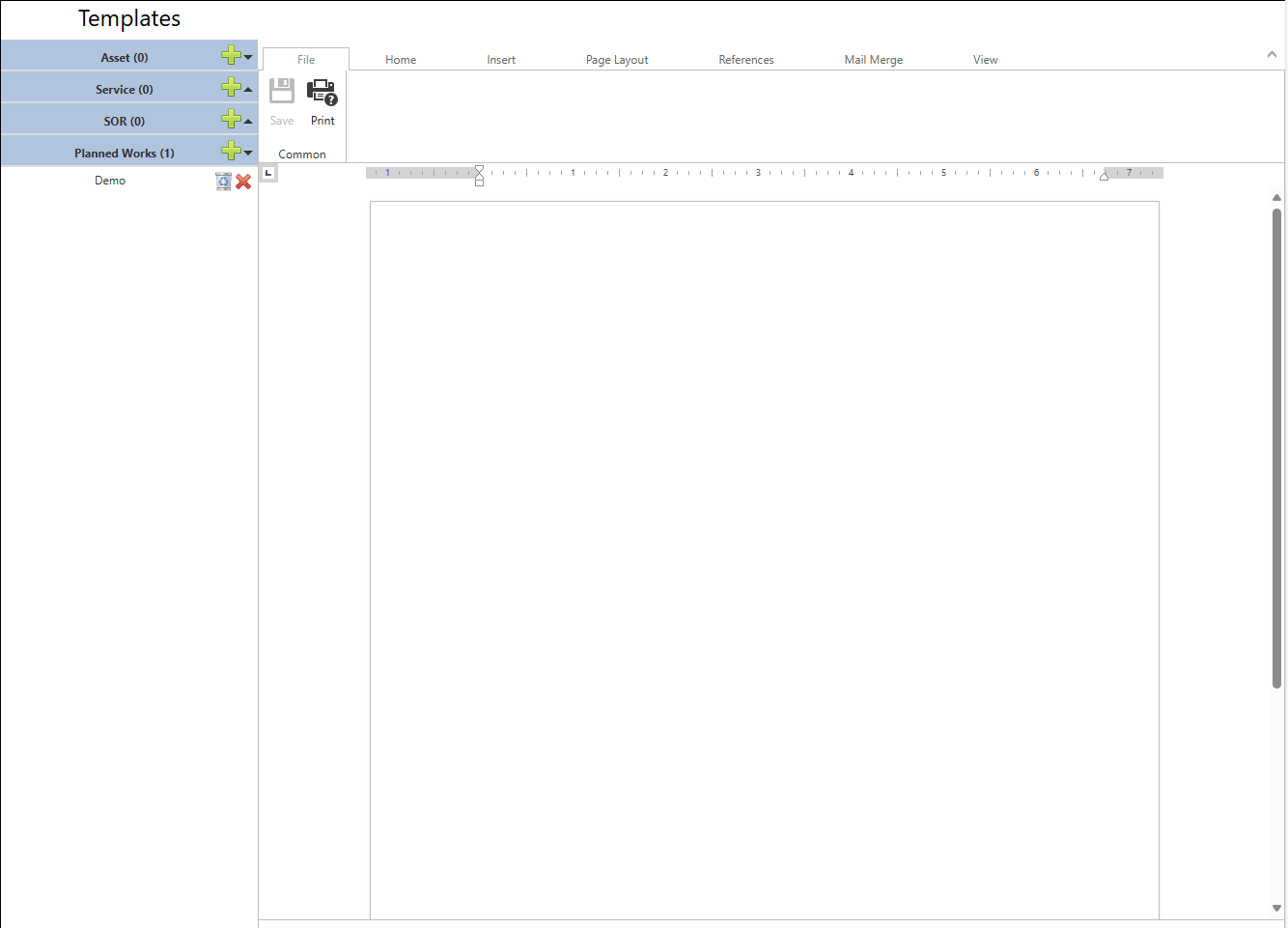Toggle the SOR section arrow
The height and width of the screenshot is (928, 1288).
point(249,122)
